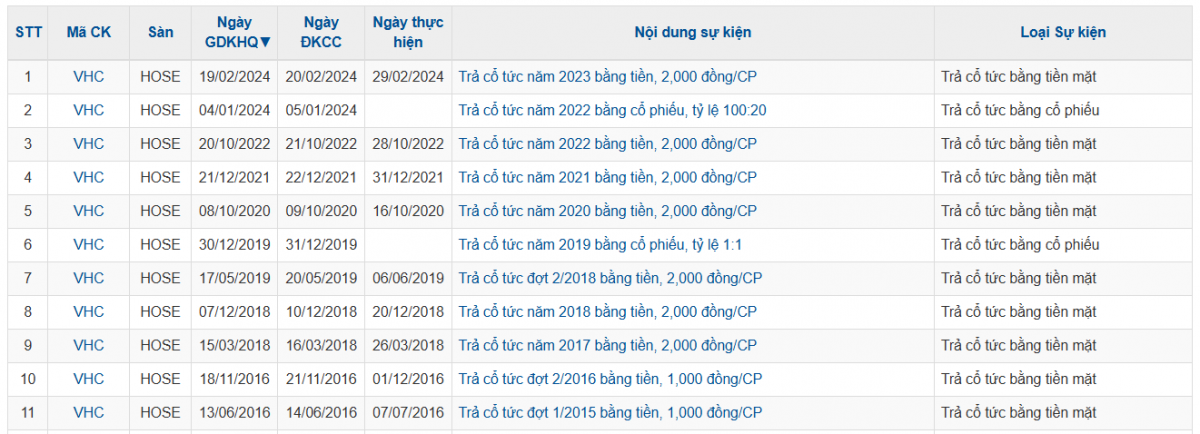1200x434 pixels.
Task: Open VHC ticker link in row 1
Action: [x=89, y=76]
